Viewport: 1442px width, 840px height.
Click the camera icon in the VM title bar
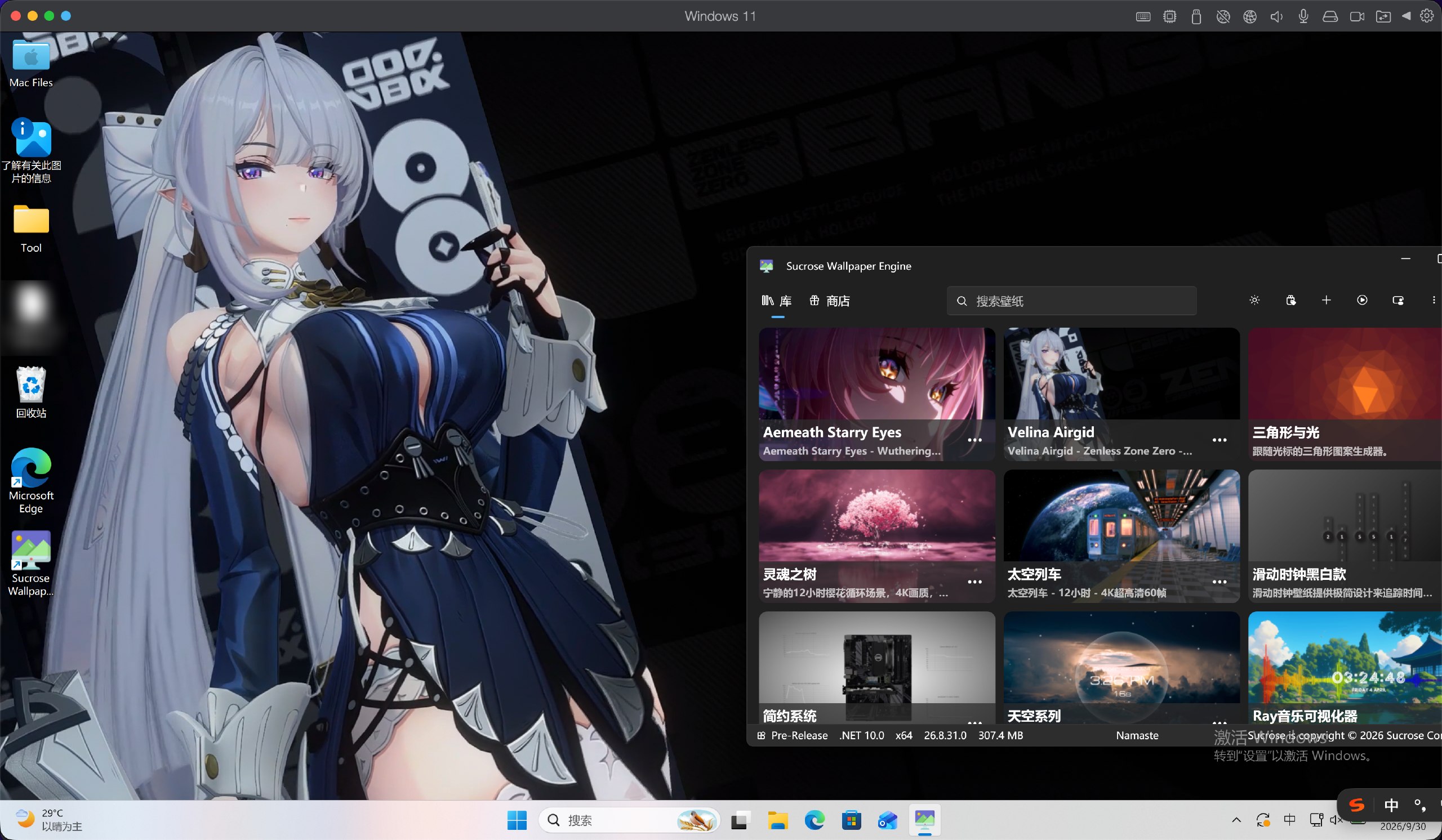1357,16
